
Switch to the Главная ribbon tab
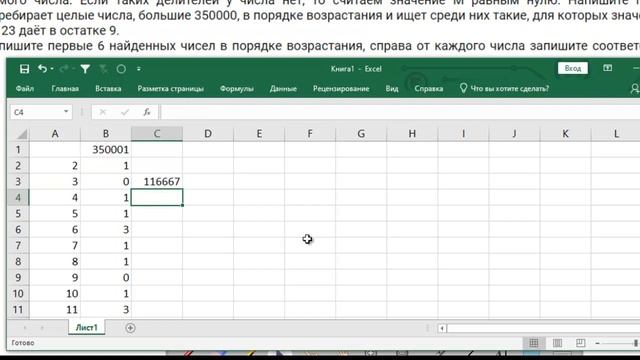coord(65,89)
